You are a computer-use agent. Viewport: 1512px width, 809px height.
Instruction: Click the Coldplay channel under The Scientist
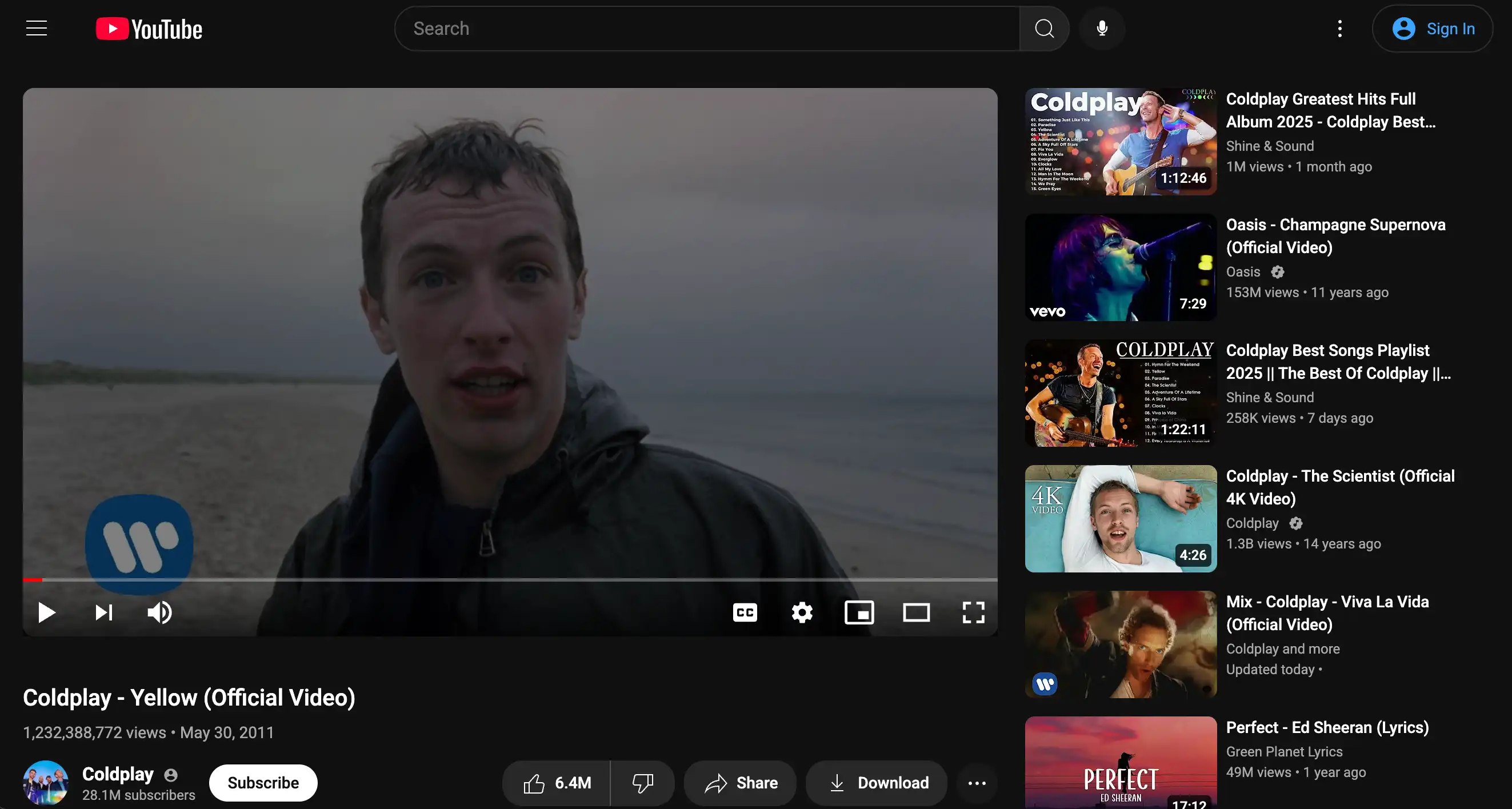tap(1253, 523)
